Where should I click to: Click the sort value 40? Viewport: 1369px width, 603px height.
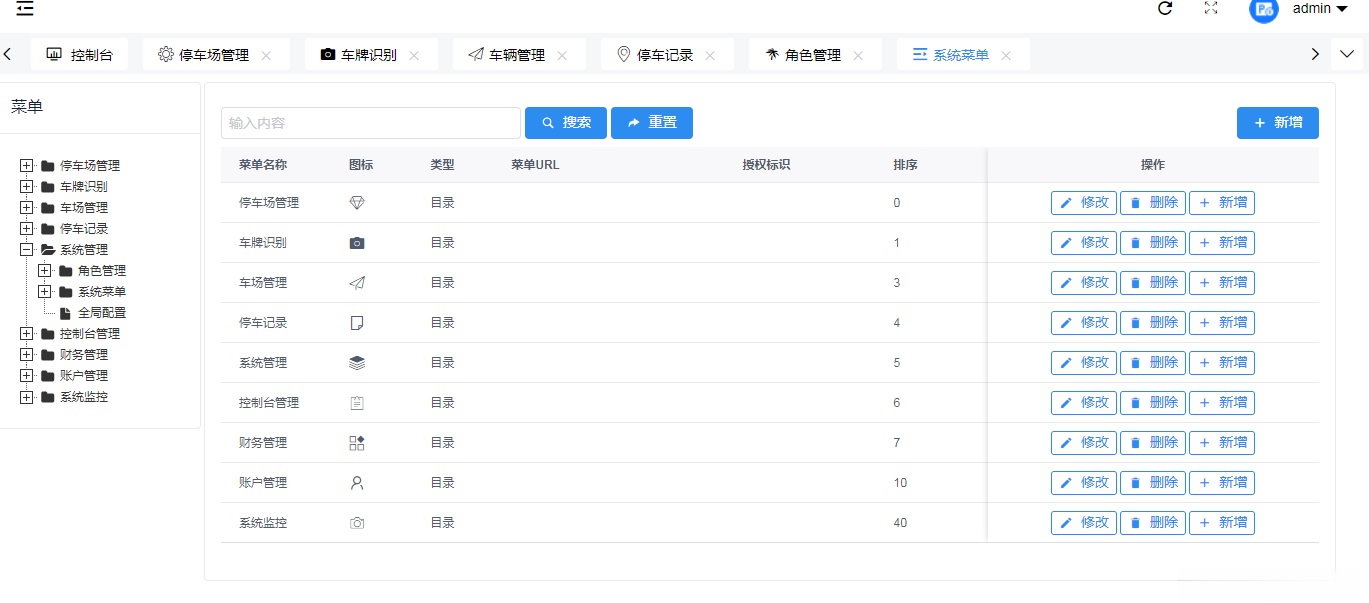pyautogui.click(x=900, y=523)
